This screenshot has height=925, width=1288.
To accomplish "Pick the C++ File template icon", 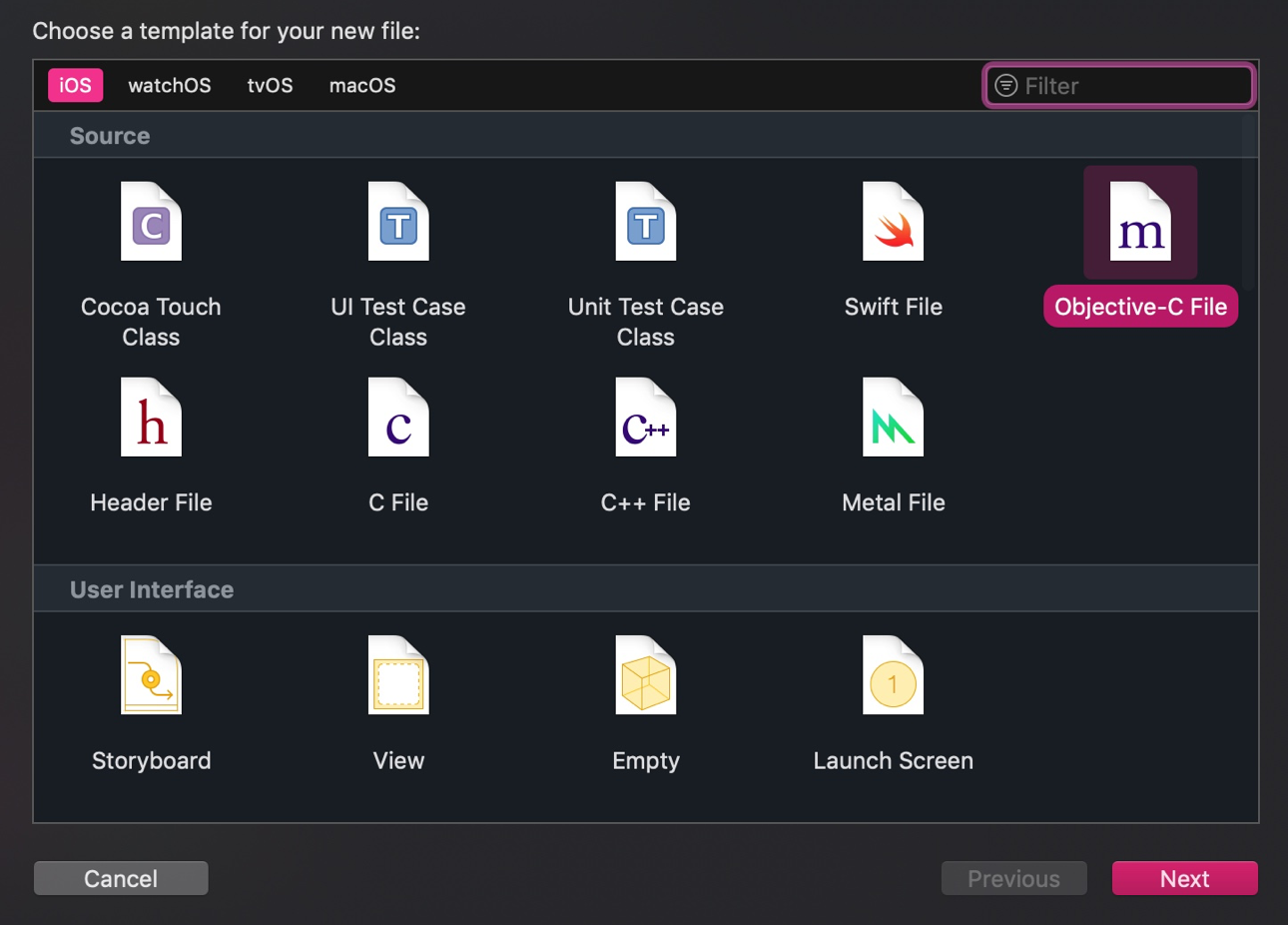I will (x=646, y=417).
